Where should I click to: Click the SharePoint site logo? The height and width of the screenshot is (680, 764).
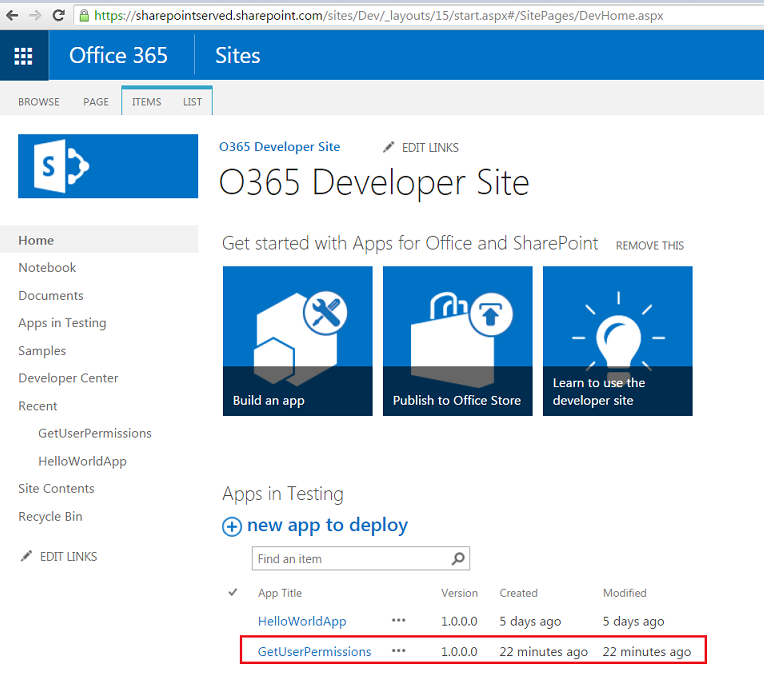tap(108, 166)
